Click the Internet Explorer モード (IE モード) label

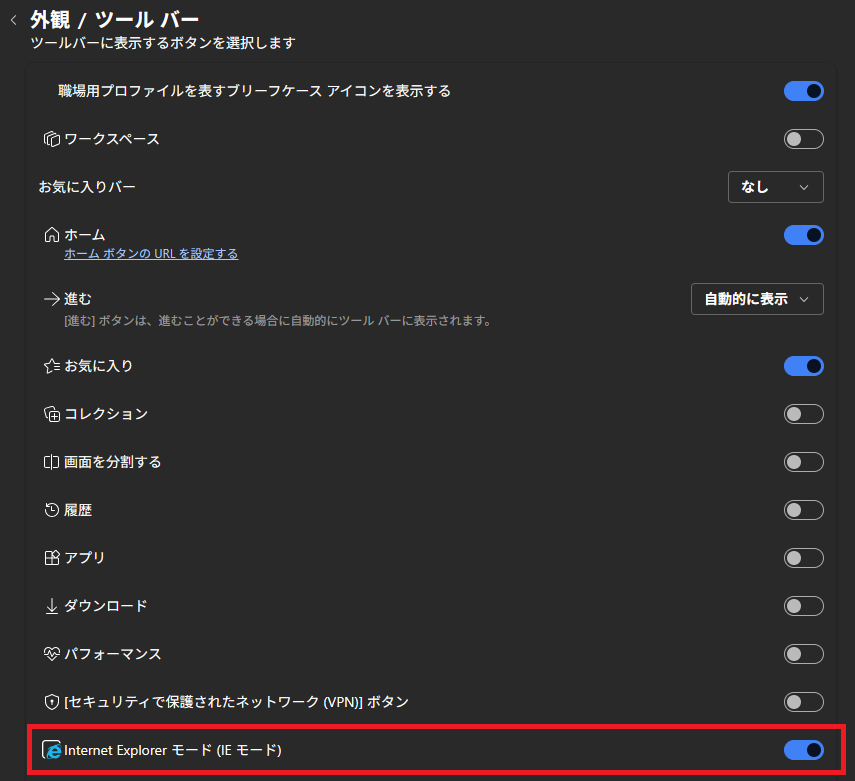173,750
